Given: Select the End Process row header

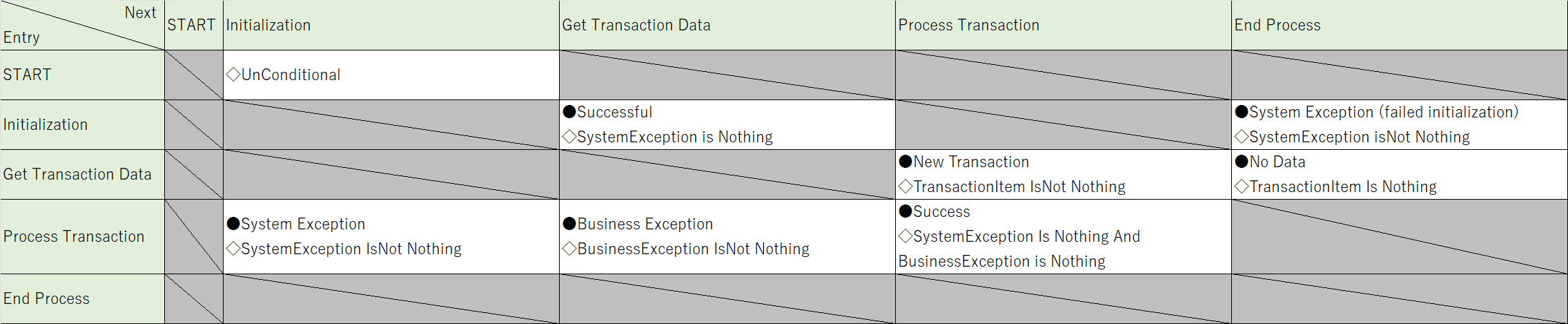Looking at the screenshot, I should 82,298.
